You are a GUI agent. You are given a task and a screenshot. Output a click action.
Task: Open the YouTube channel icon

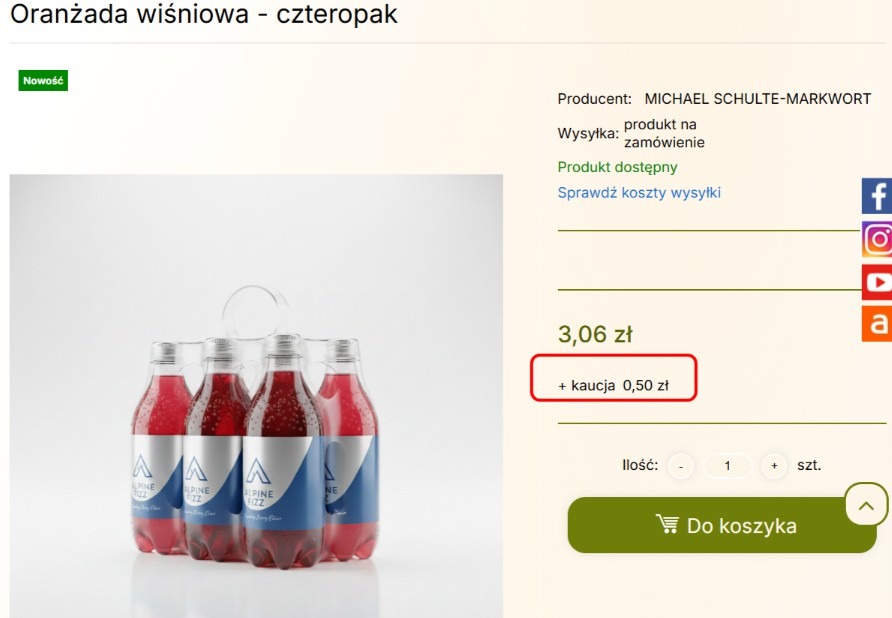[x=877, y=282]
